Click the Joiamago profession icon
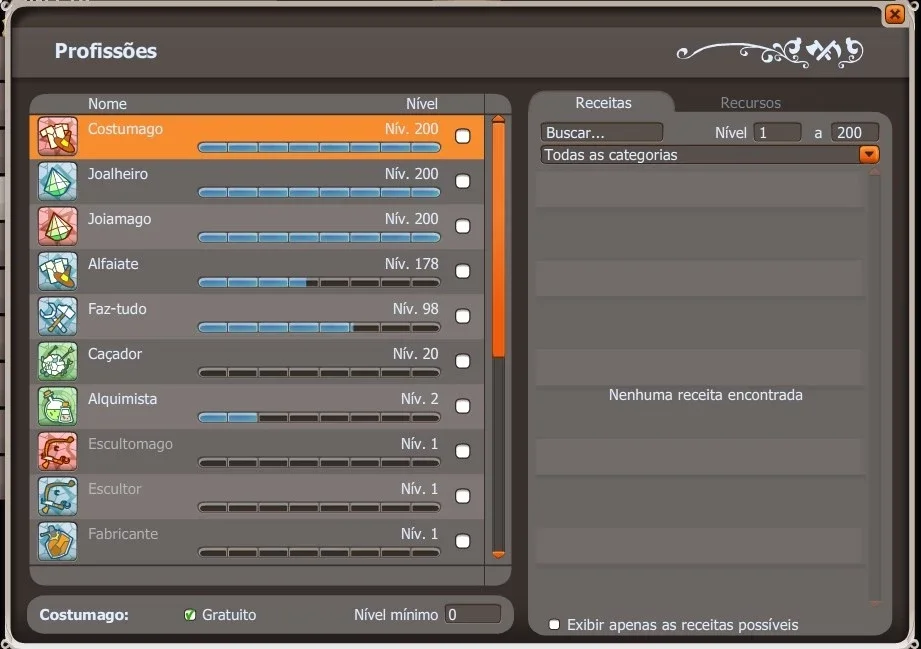 click(x=58, y=226)
